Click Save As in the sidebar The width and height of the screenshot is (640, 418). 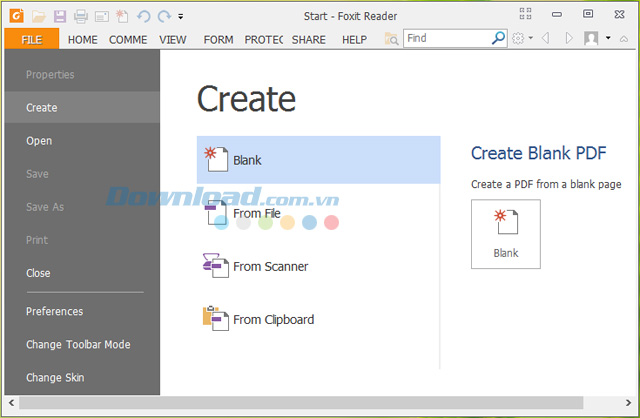pos(45,207)
